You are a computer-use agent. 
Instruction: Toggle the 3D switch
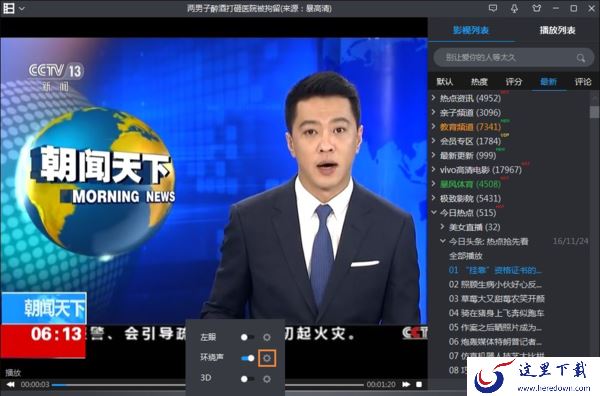coord(247,379)
